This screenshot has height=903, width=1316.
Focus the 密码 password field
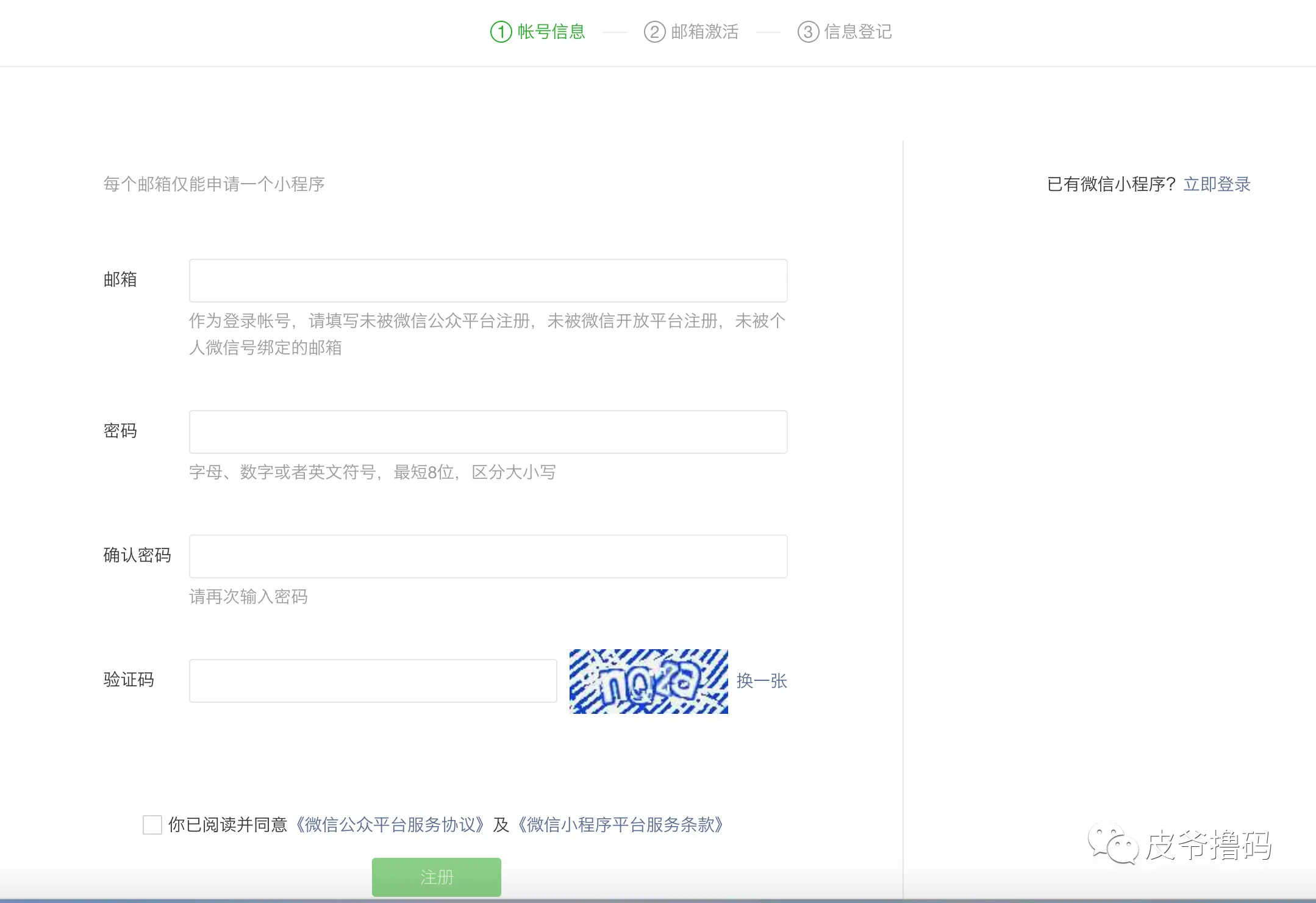tap(488, 432)
